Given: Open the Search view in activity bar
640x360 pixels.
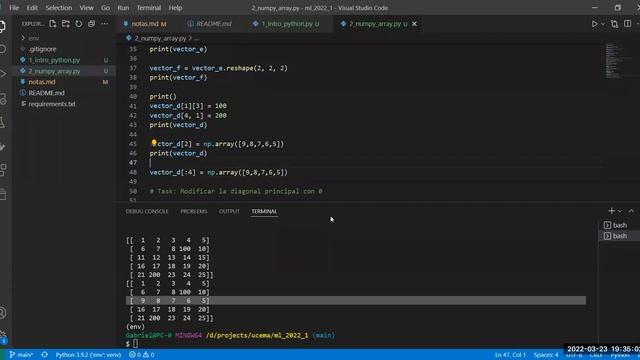Looking at the screenshot, I should click(2, 49).
